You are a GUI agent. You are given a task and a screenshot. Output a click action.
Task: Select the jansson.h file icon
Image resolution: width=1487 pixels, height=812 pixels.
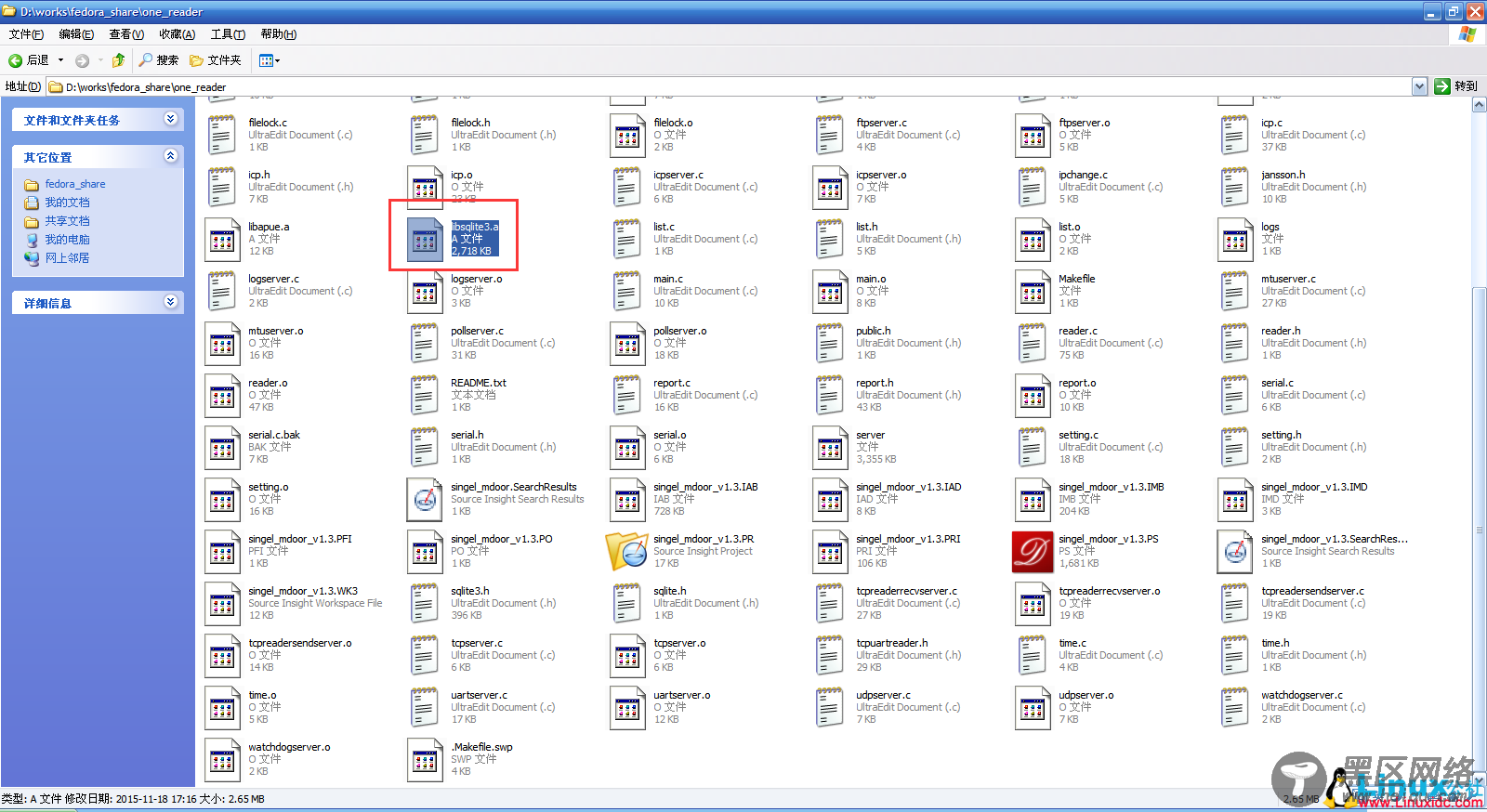1235,188
